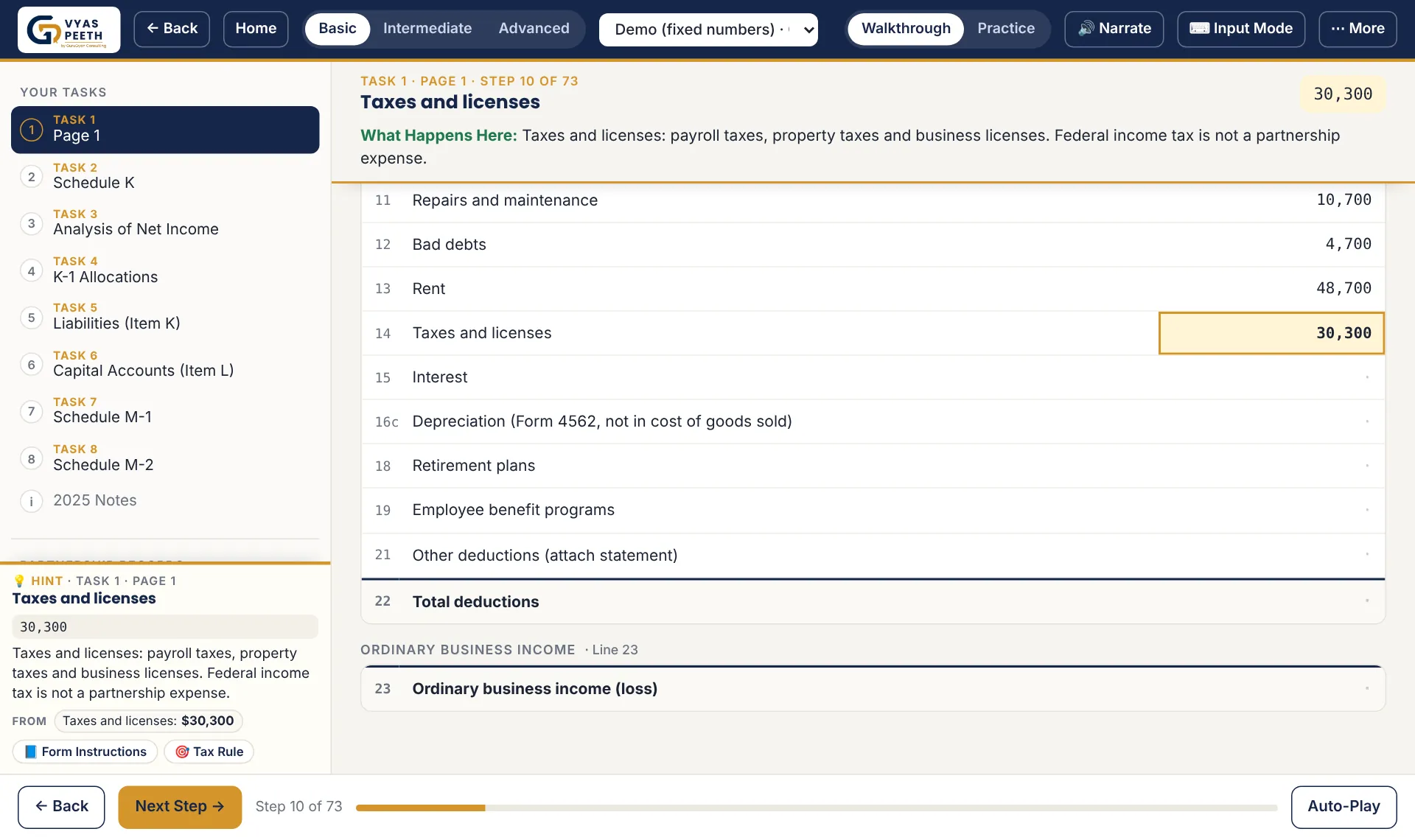The height and width of the screenshot is (840, 1415).
Task: Click the top Back button
Action: (x=172, y=29)
